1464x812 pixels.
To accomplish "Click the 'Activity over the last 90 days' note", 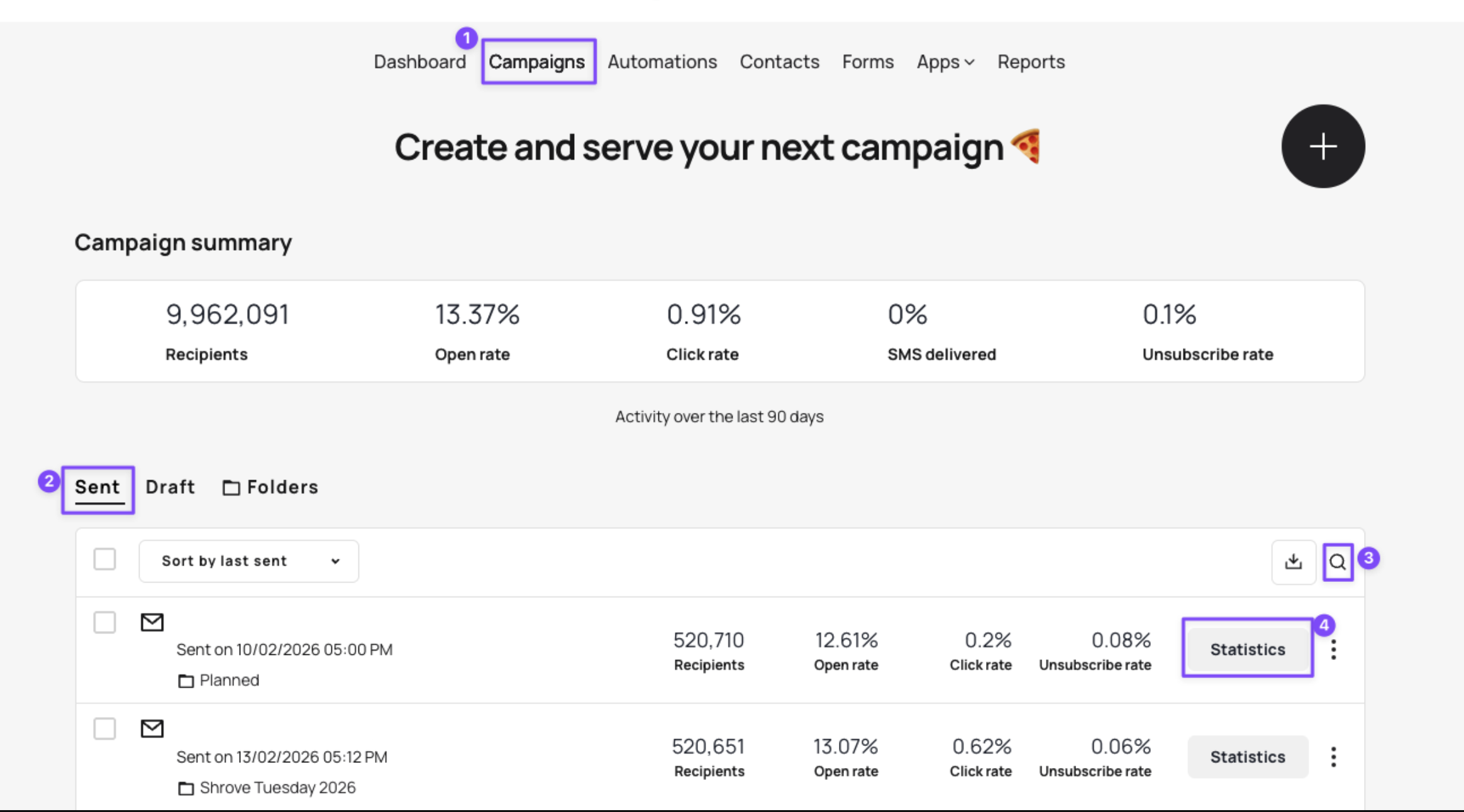I will point(719,417).
